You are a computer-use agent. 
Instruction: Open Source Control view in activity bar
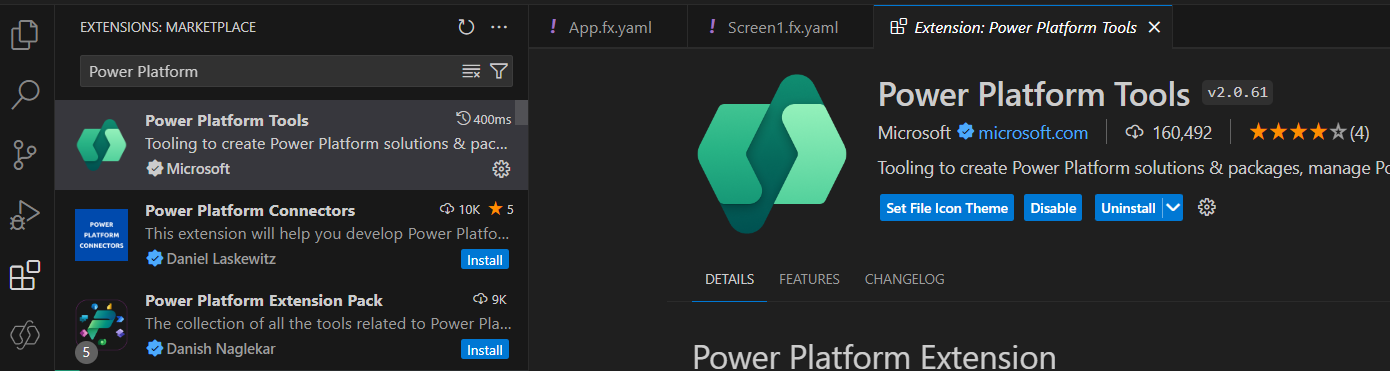(x=25, y=155)
